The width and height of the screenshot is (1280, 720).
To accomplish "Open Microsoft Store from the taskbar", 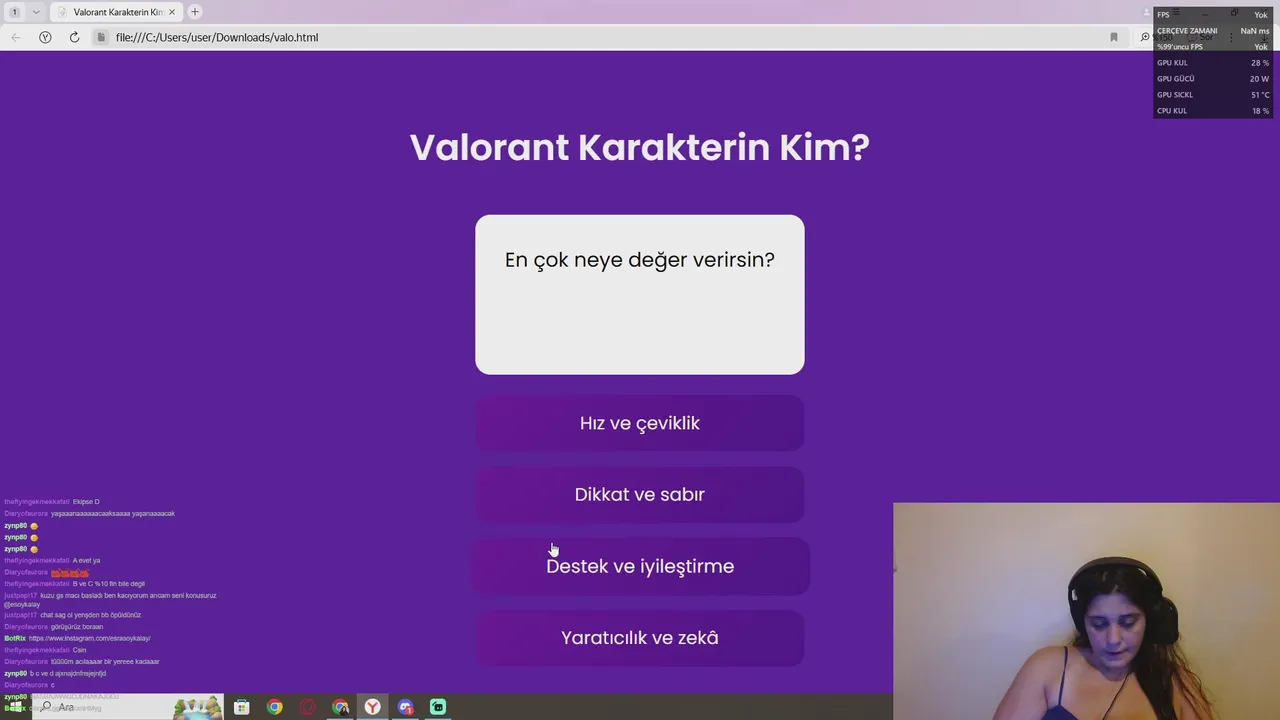I will (x=241, y=707).
